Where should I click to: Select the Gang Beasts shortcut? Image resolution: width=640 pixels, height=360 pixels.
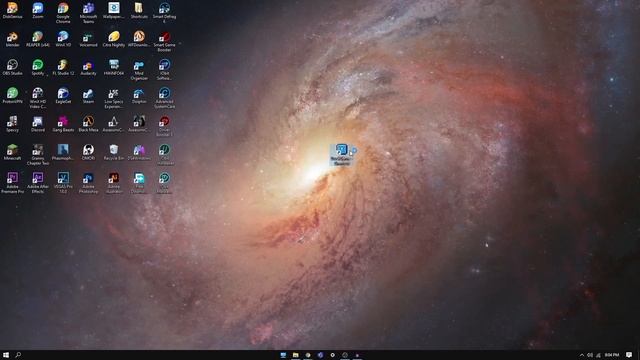pyautogui.click(x=63, y=124)
